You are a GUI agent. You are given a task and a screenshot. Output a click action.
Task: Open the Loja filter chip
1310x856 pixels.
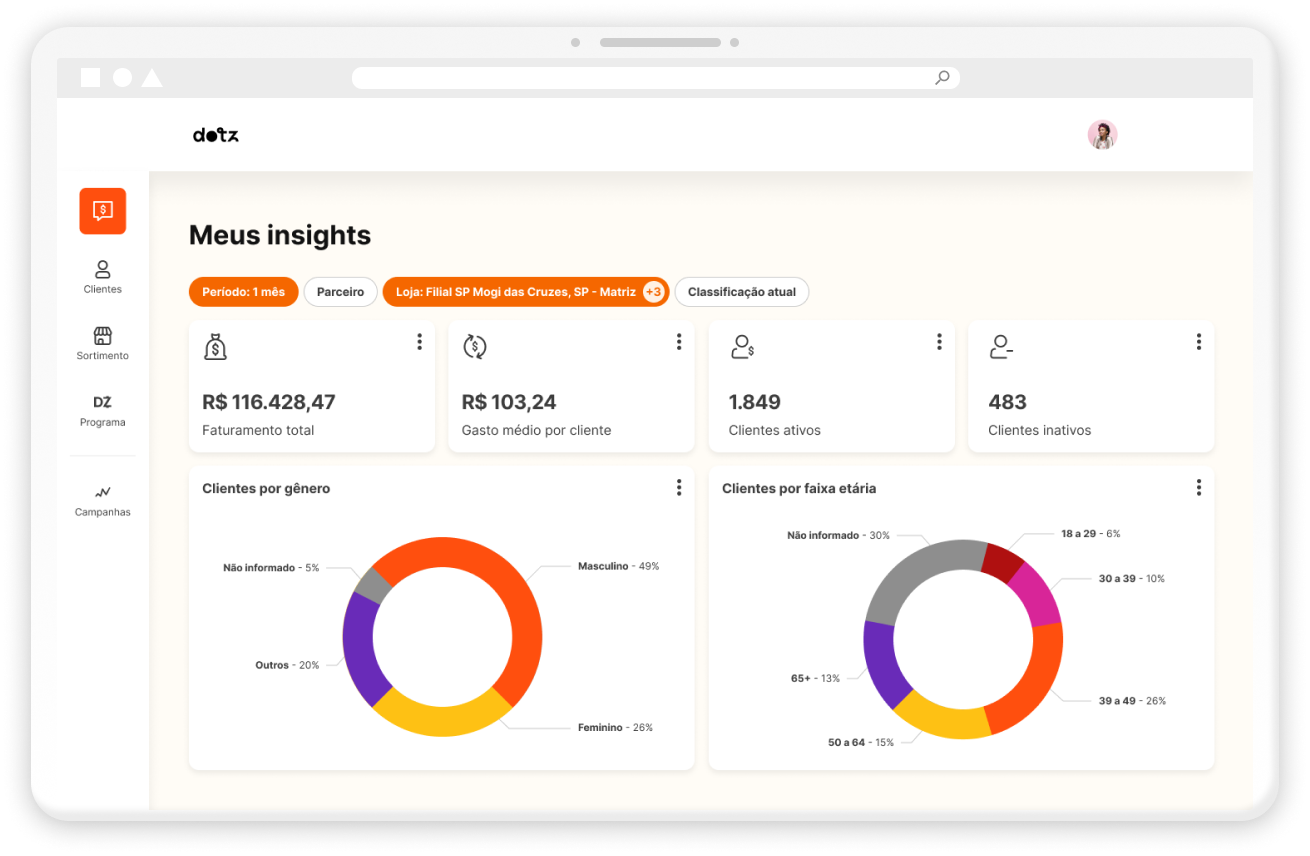click(x=526, y=292)
